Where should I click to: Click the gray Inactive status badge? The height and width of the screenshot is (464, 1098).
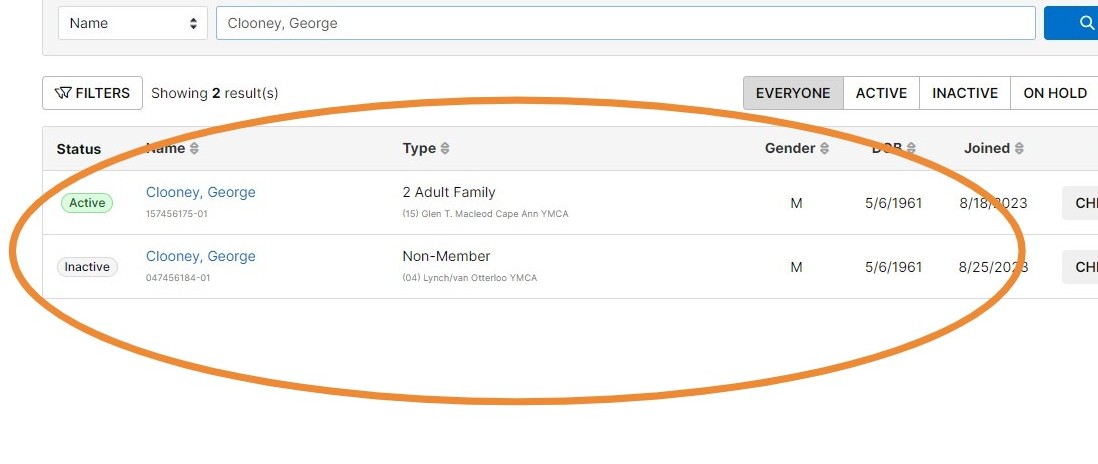click(x=88, y=267)
